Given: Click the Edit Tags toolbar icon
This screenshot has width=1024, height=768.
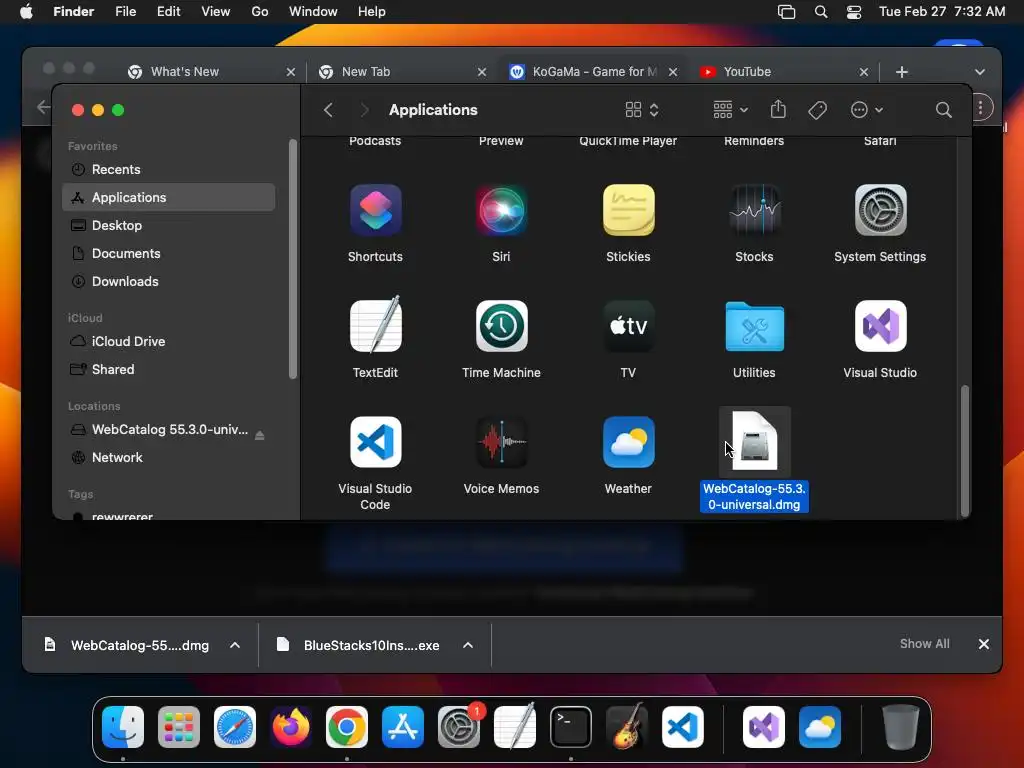Looking at the screenshot, I should click(x=817, y=110).
